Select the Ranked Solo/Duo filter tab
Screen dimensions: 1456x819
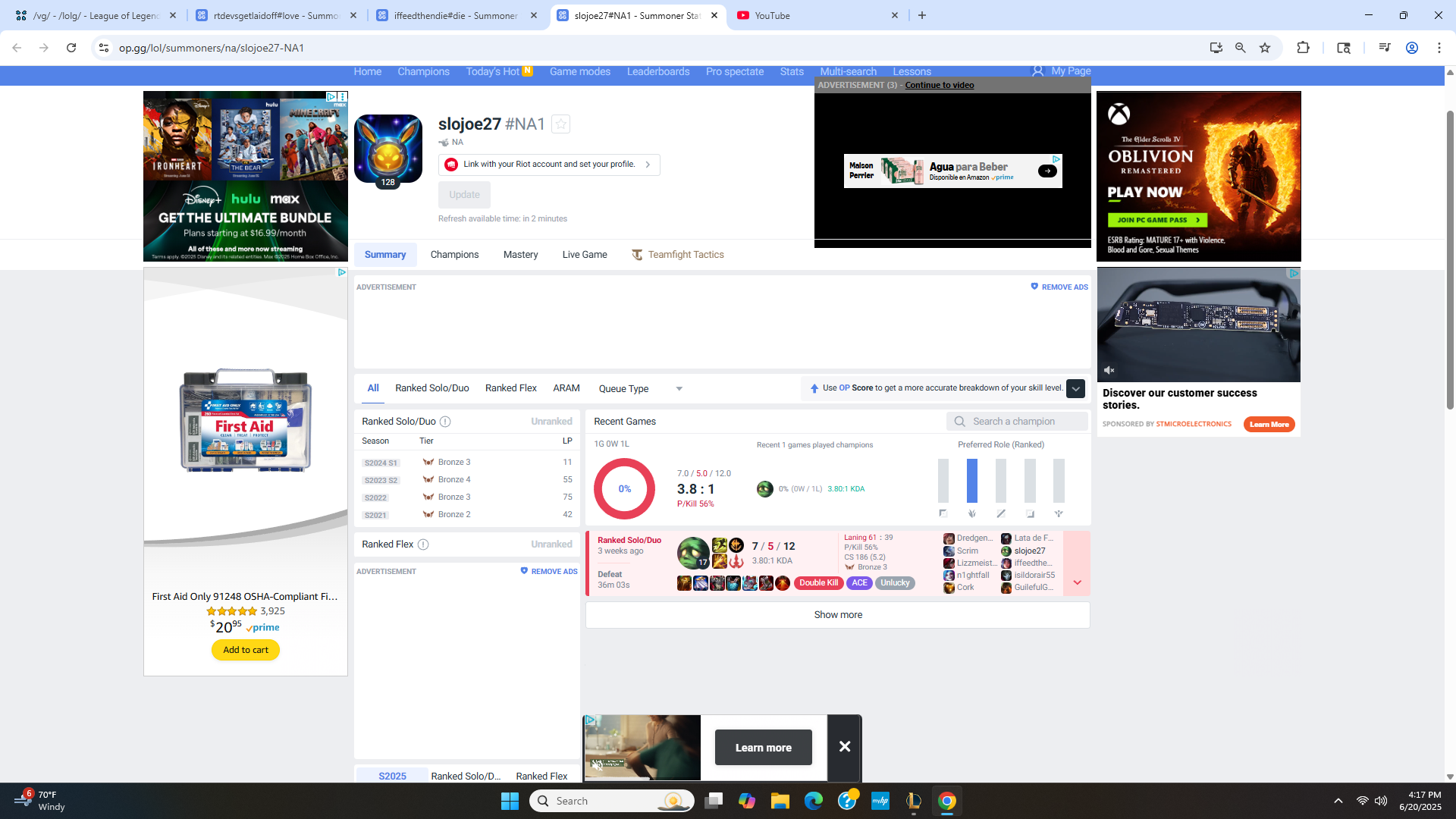click(x=431, y=388)
